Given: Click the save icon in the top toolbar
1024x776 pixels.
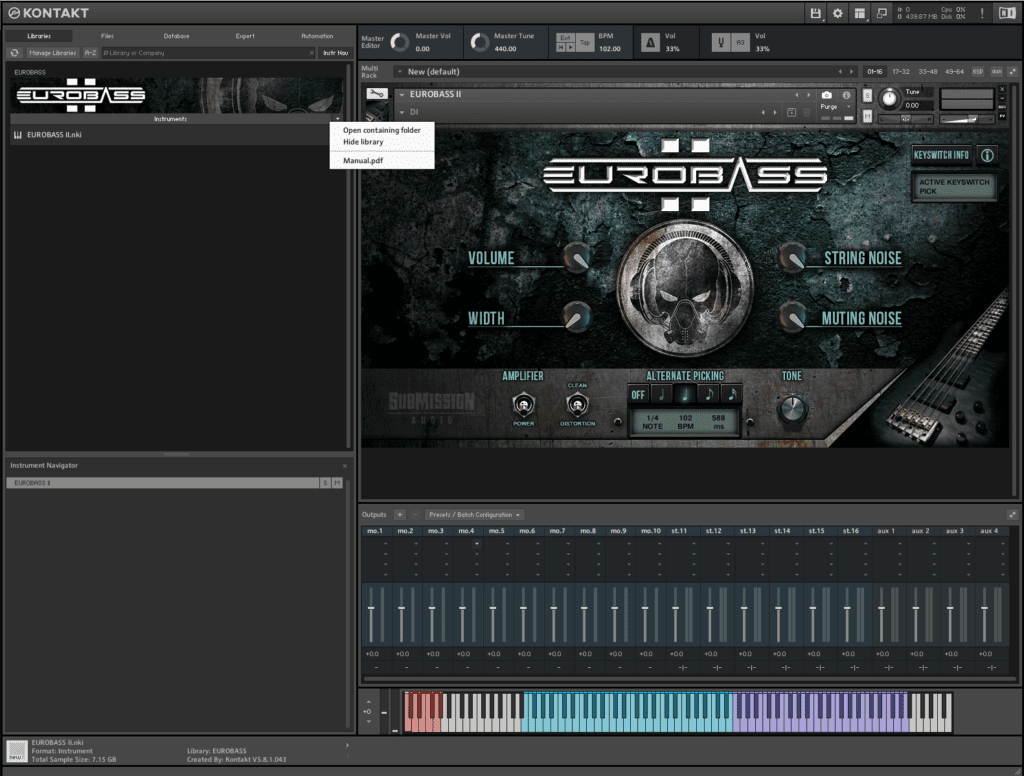Looking at the screenshot, I should (816, 13).
